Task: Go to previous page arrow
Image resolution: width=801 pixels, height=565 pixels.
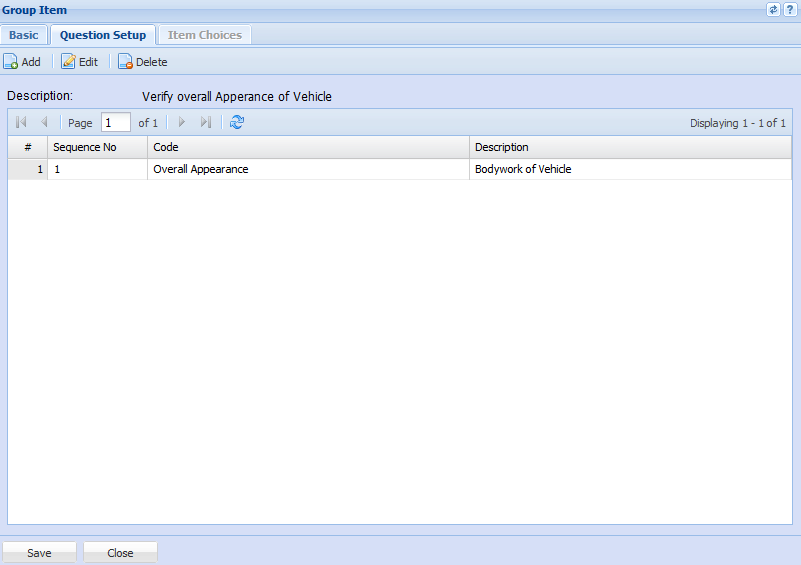Action: (x=44, y=123)
